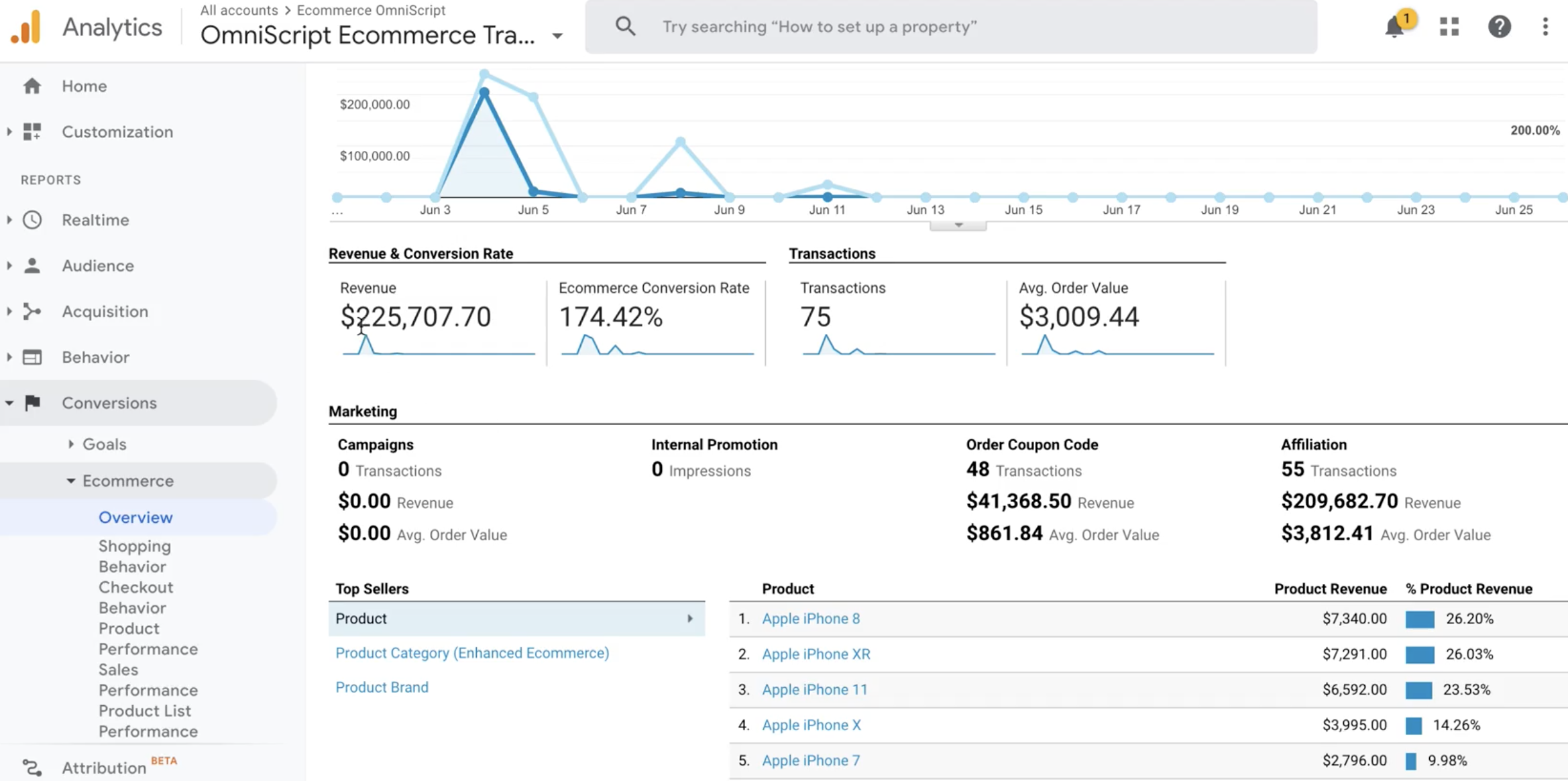Select Product in the Top Sellers list
Screen dimensions: 1568x781
[x=516, y=619]
